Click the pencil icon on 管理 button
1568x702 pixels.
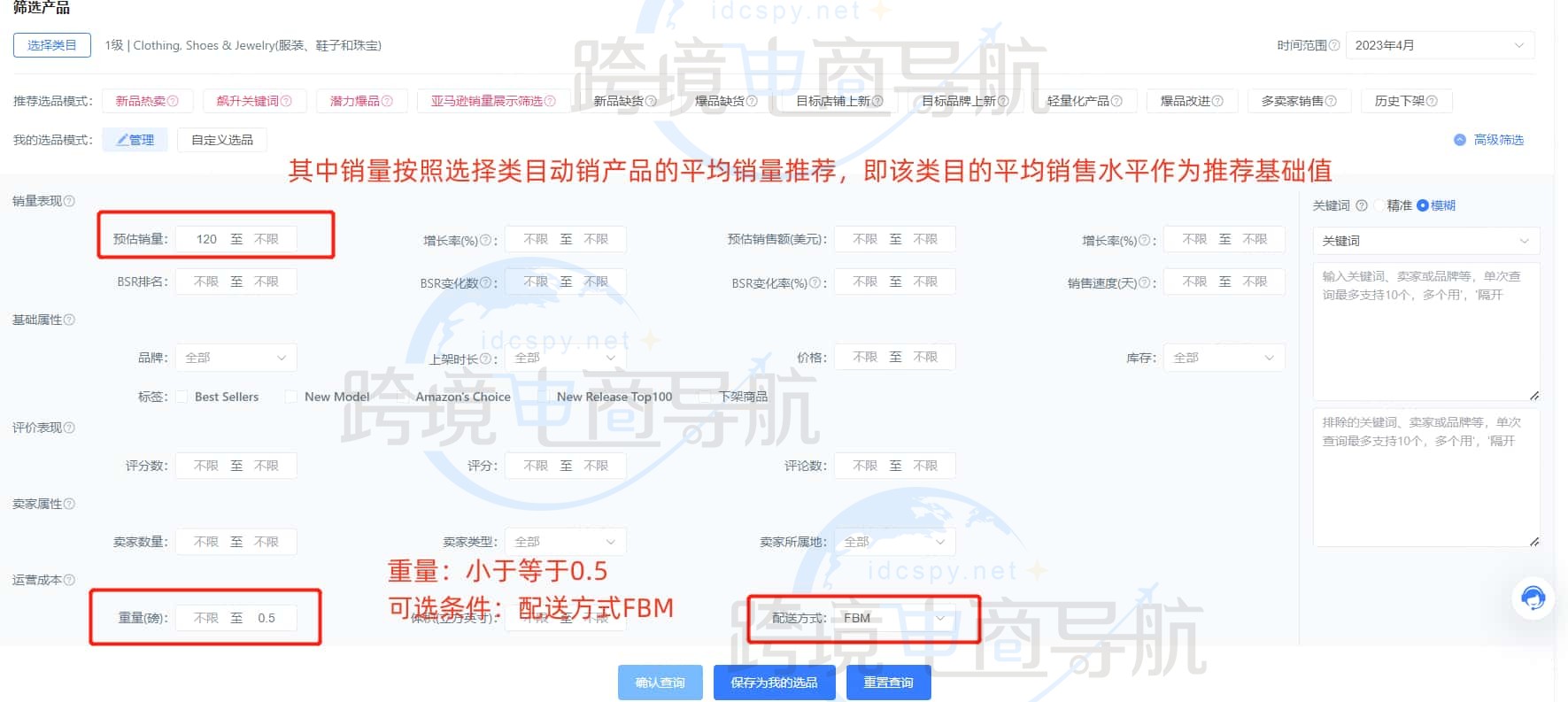point(123,140)
